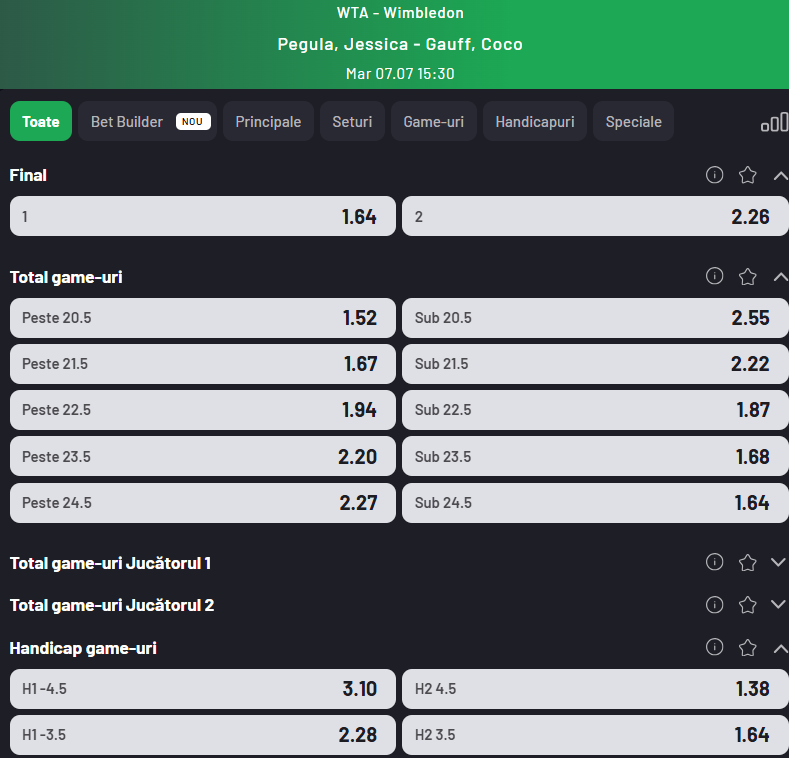Collapse the Final market section
The height and width of the screenshot is (758, 789).
[779, 176]
